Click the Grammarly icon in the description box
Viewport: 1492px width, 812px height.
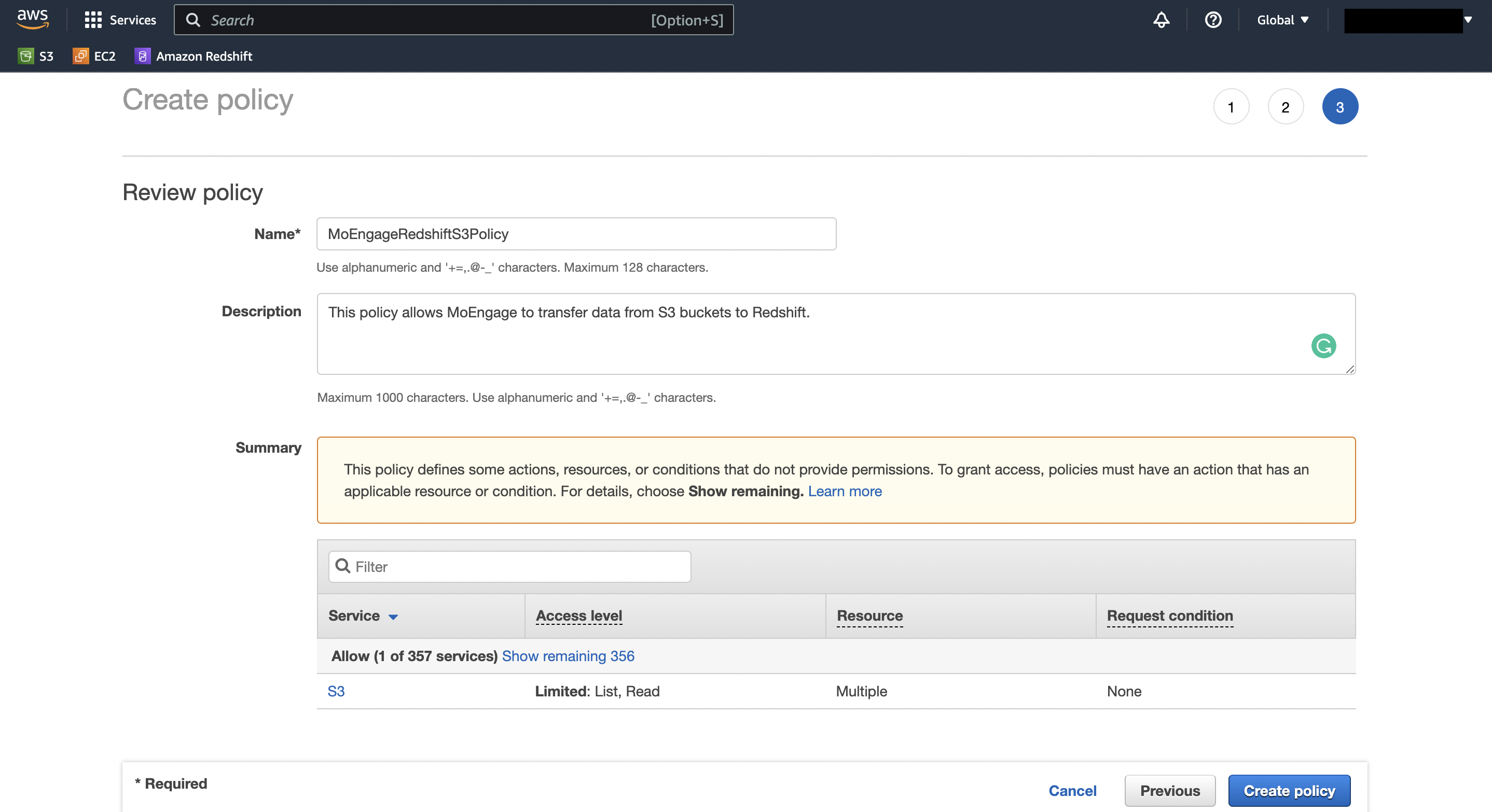pyautogui.click(x=1323, y=346)
